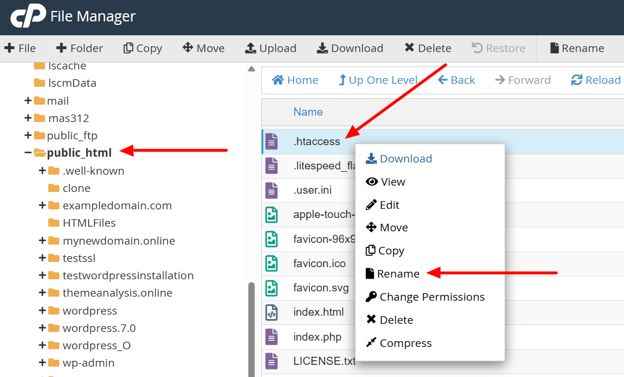Go Back to the previous folder
The width and height of the screenshot is (624, 377).
pyautogui.click(x=456, y=80)
